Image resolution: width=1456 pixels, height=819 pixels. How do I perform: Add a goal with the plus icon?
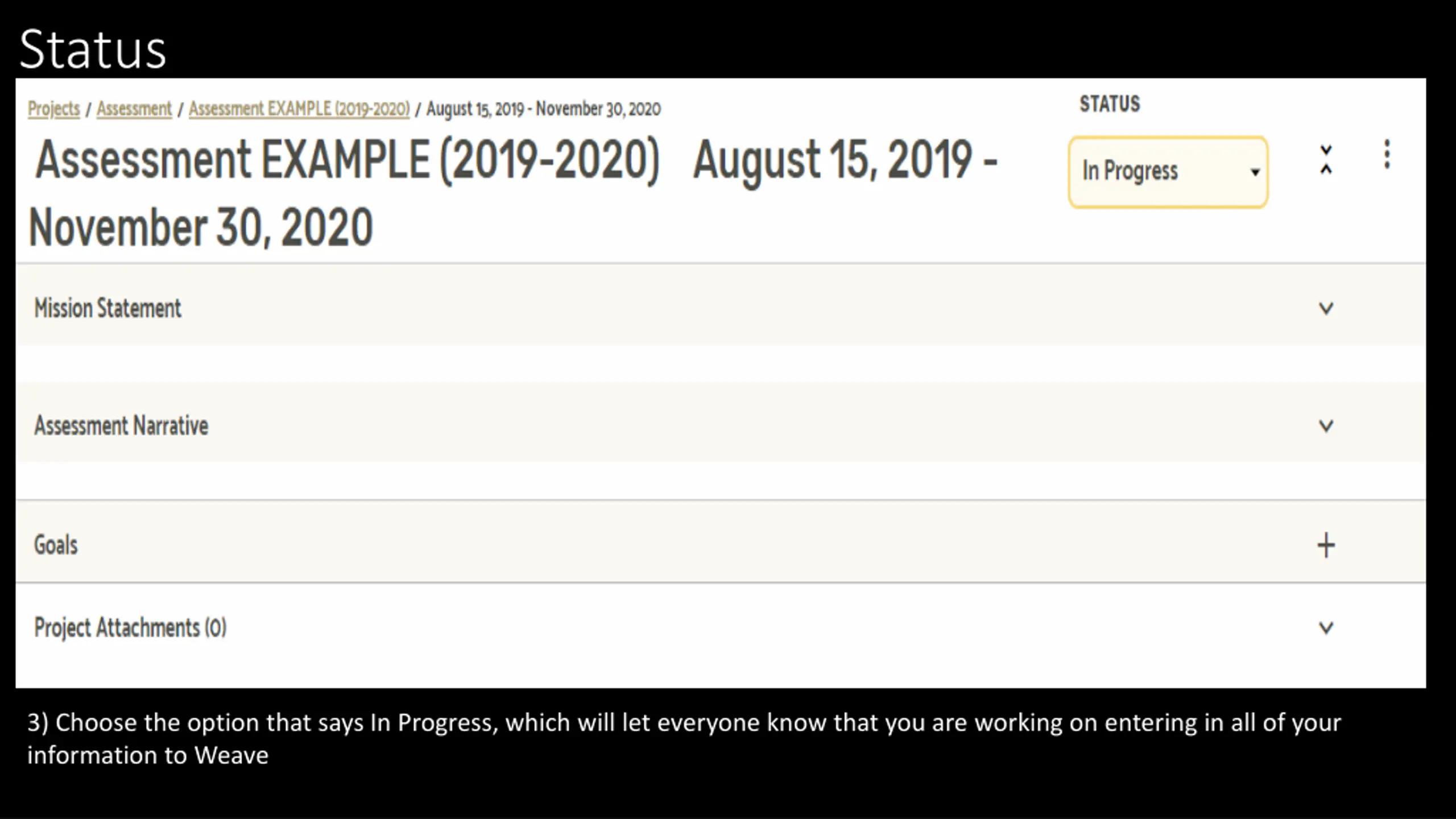pyautogui.click(x=1326, y=545)
